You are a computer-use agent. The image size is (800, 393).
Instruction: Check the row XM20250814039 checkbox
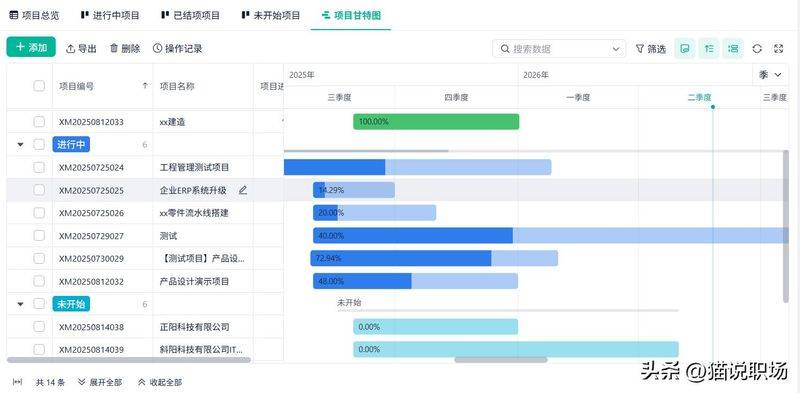39,349
